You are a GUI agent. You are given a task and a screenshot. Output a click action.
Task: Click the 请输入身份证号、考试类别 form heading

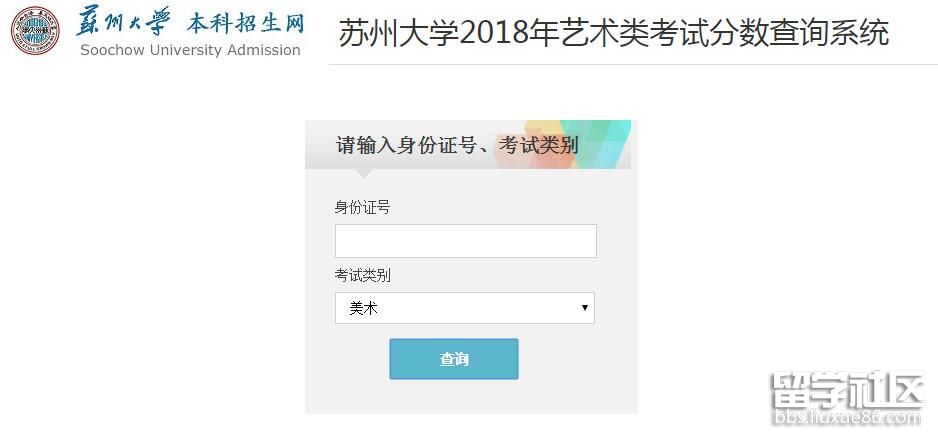click(x=457, y=146)
